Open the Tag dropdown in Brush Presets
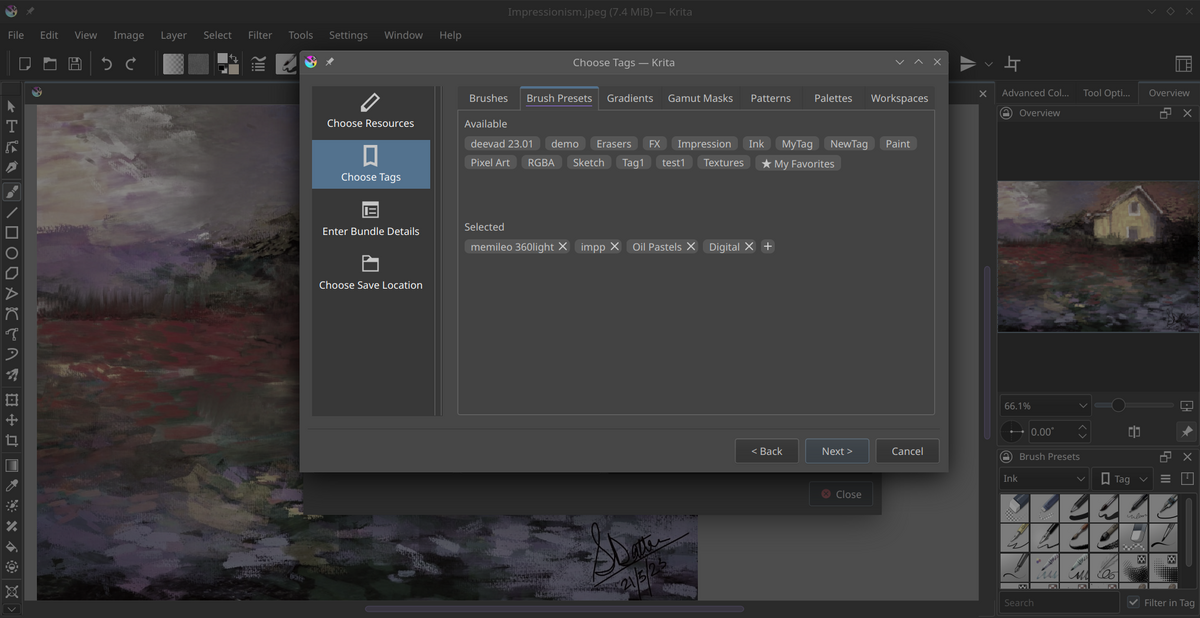Screen dimensions: 1200x618 click(x=1124, y=479)
